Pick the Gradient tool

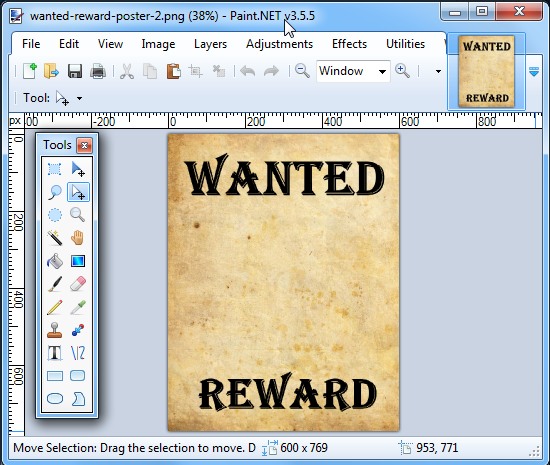(78, 261)
